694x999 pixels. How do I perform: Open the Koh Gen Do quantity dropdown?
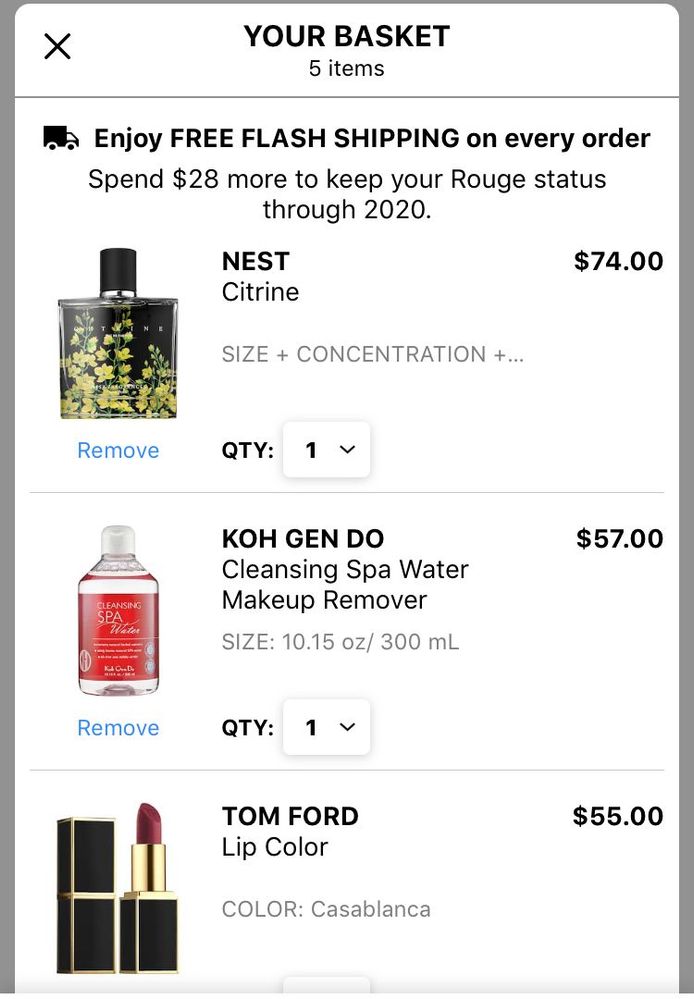327,727
